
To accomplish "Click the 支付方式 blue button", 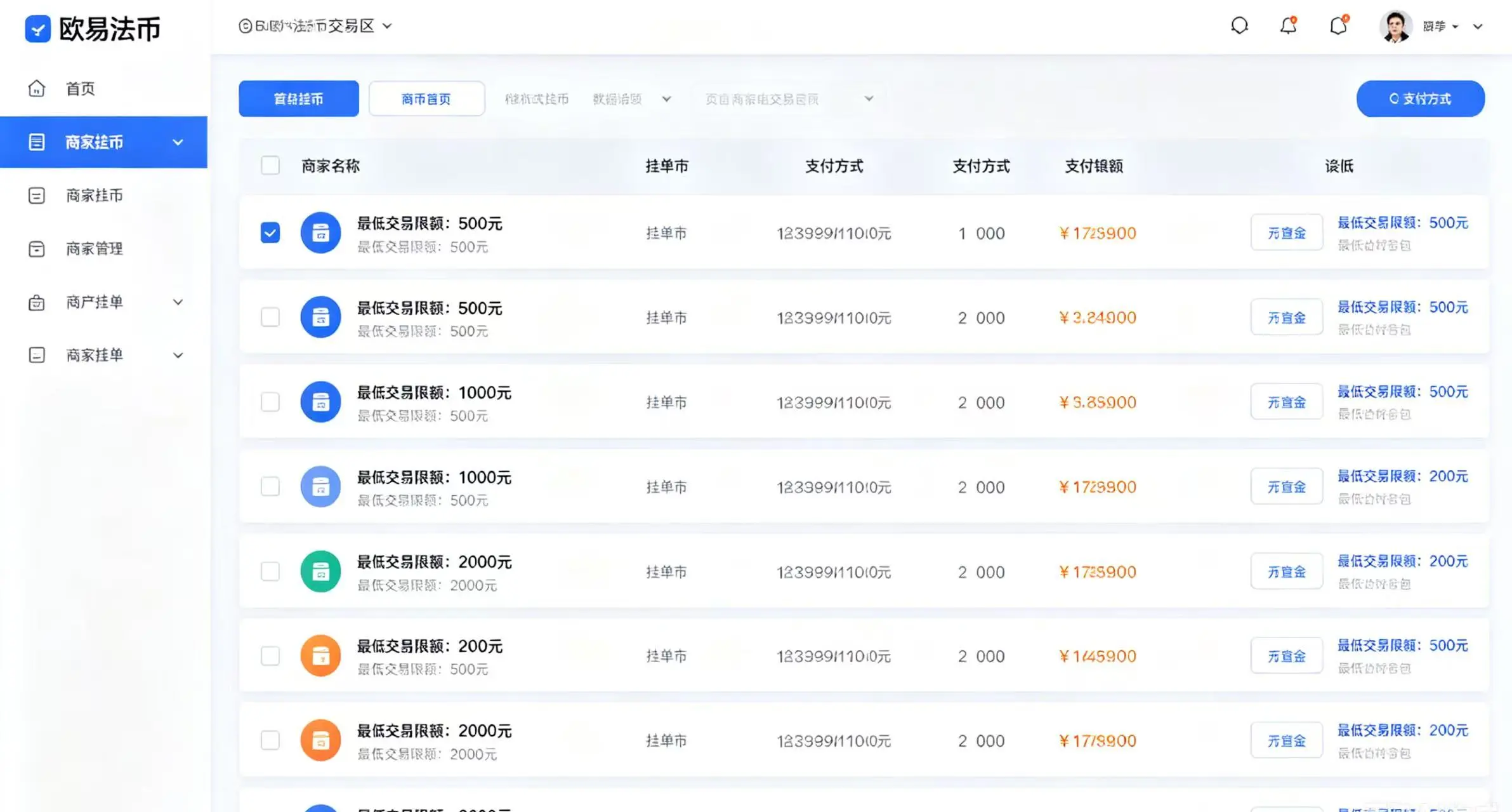I will (1420, 98).
